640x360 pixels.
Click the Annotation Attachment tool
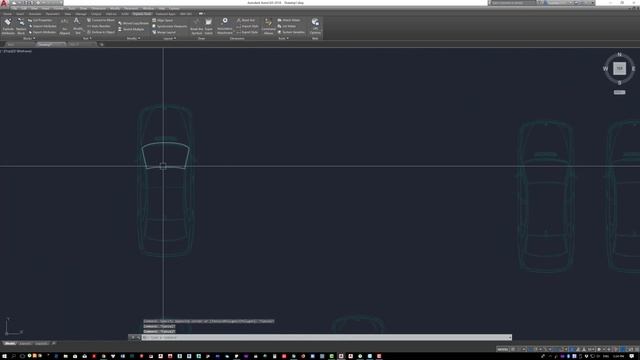tap(224, 26)
